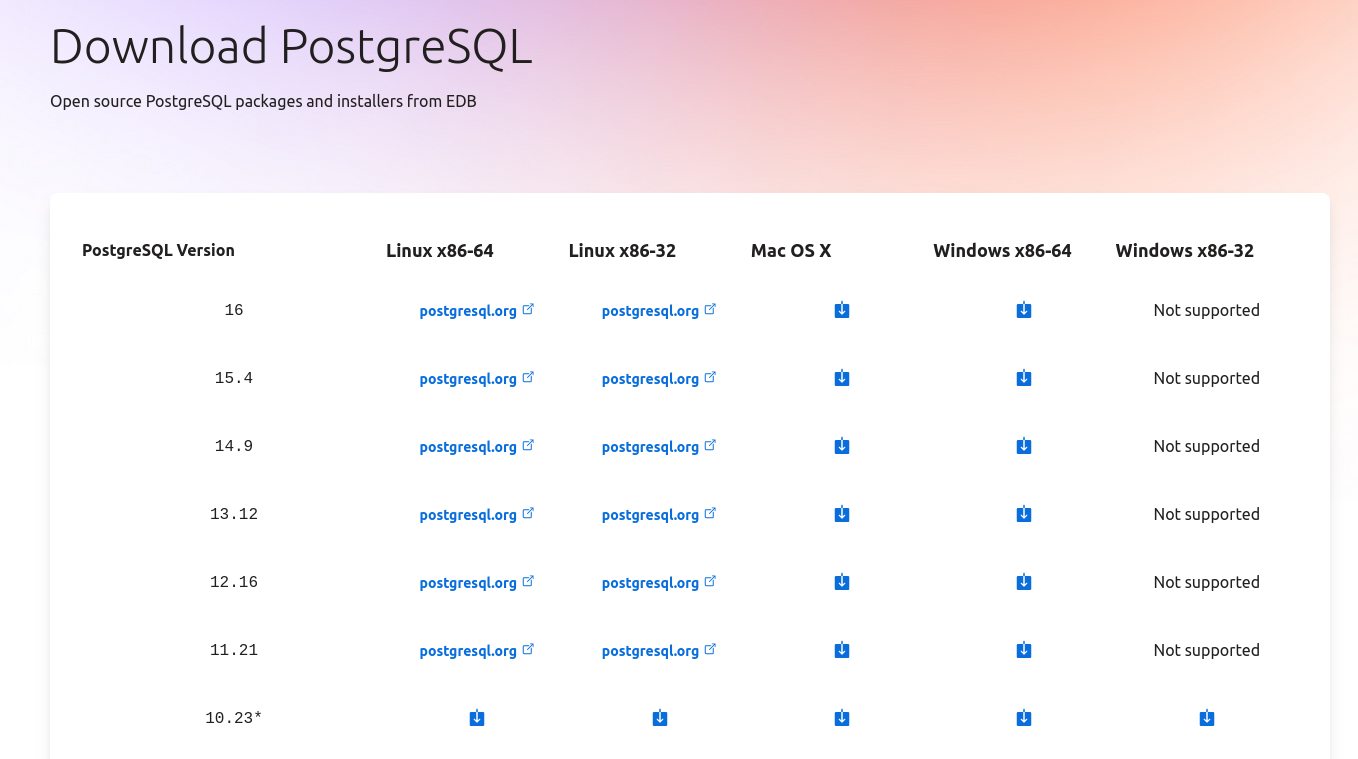Screen dimensions: 1358x759
Task: Download PostgreSQL 14.9 for Windows x86-64
Action: click(1024, 446)
